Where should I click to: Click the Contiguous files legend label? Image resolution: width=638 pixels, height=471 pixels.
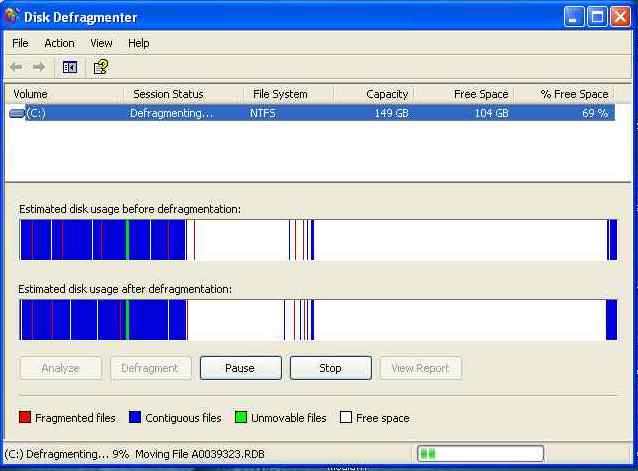tap(183, 418)
